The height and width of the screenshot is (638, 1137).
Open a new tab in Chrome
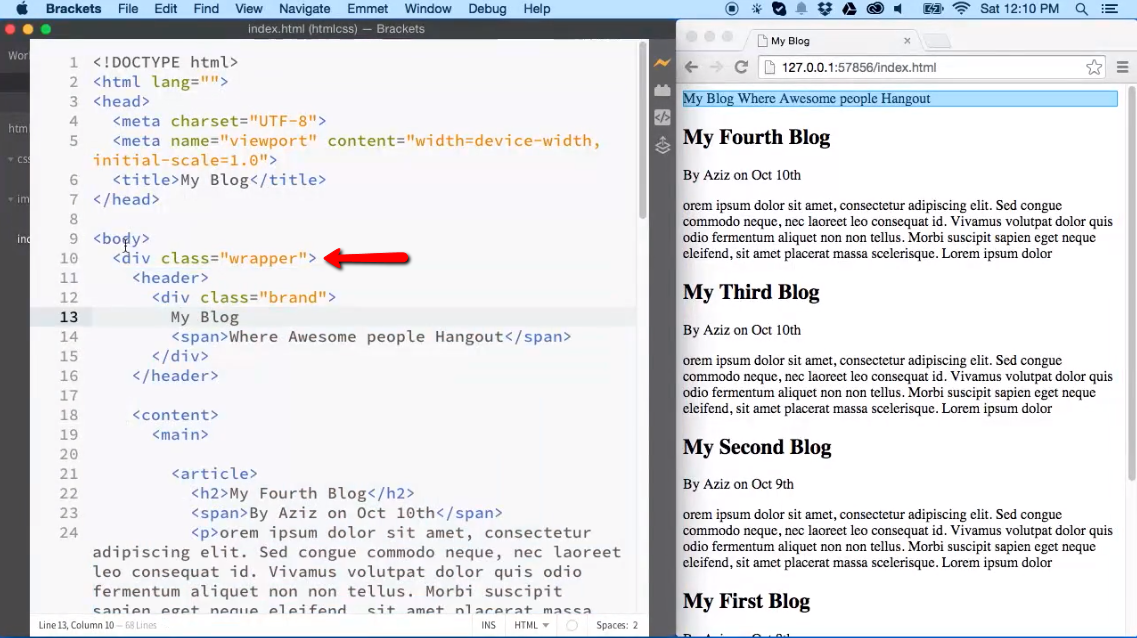[x=936, y=40]
